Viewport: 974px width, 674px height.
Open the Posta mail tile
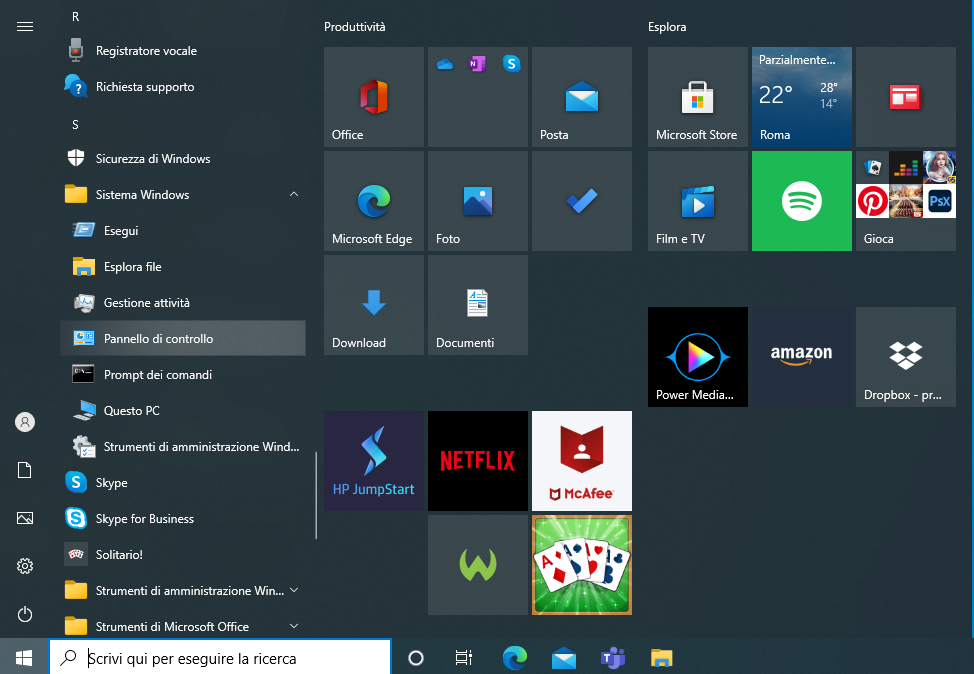(x=581, y=97)
